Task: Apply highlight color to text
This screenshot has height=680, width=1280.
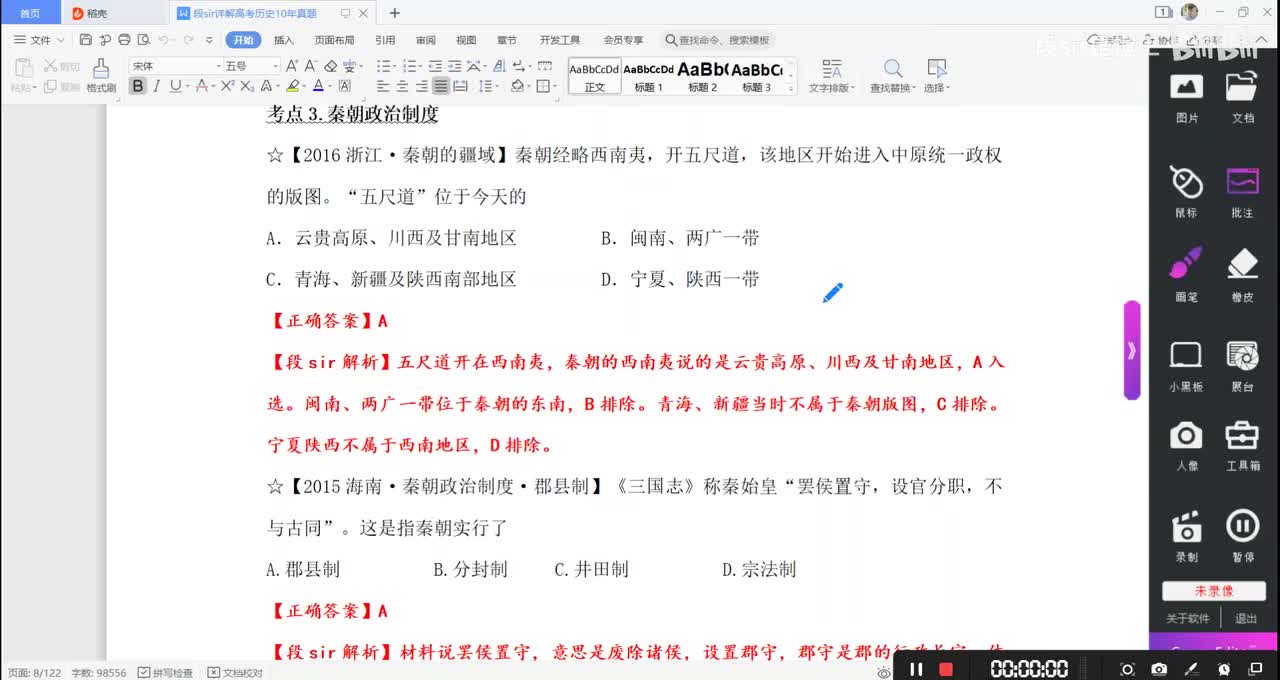Action: pyautogui.click(x=292, y=86)
